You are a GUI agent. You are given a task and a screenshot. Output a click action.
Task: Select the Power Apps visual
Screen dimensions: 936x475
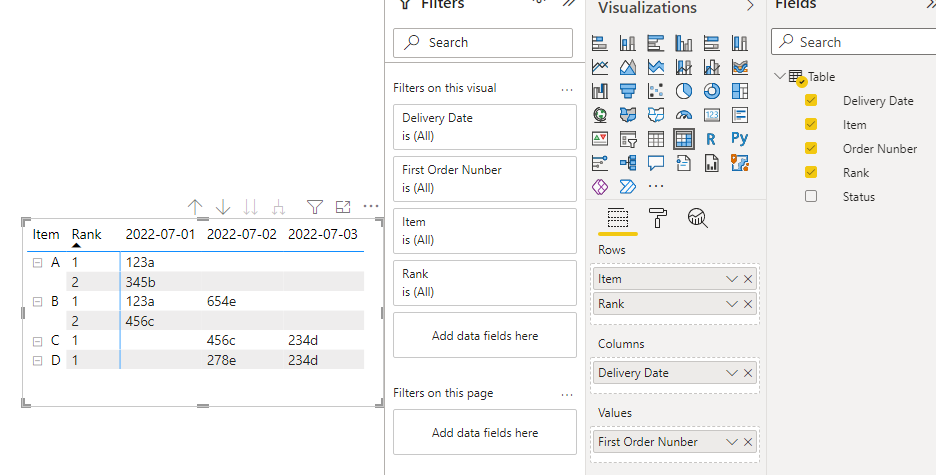coord(599,187)
